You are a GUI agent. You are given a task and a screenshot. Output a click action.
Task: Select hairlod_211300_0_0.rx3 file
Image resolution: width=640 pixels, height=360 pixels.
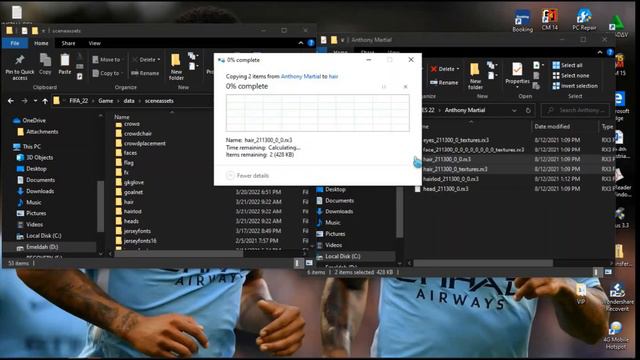pos(451,179)
